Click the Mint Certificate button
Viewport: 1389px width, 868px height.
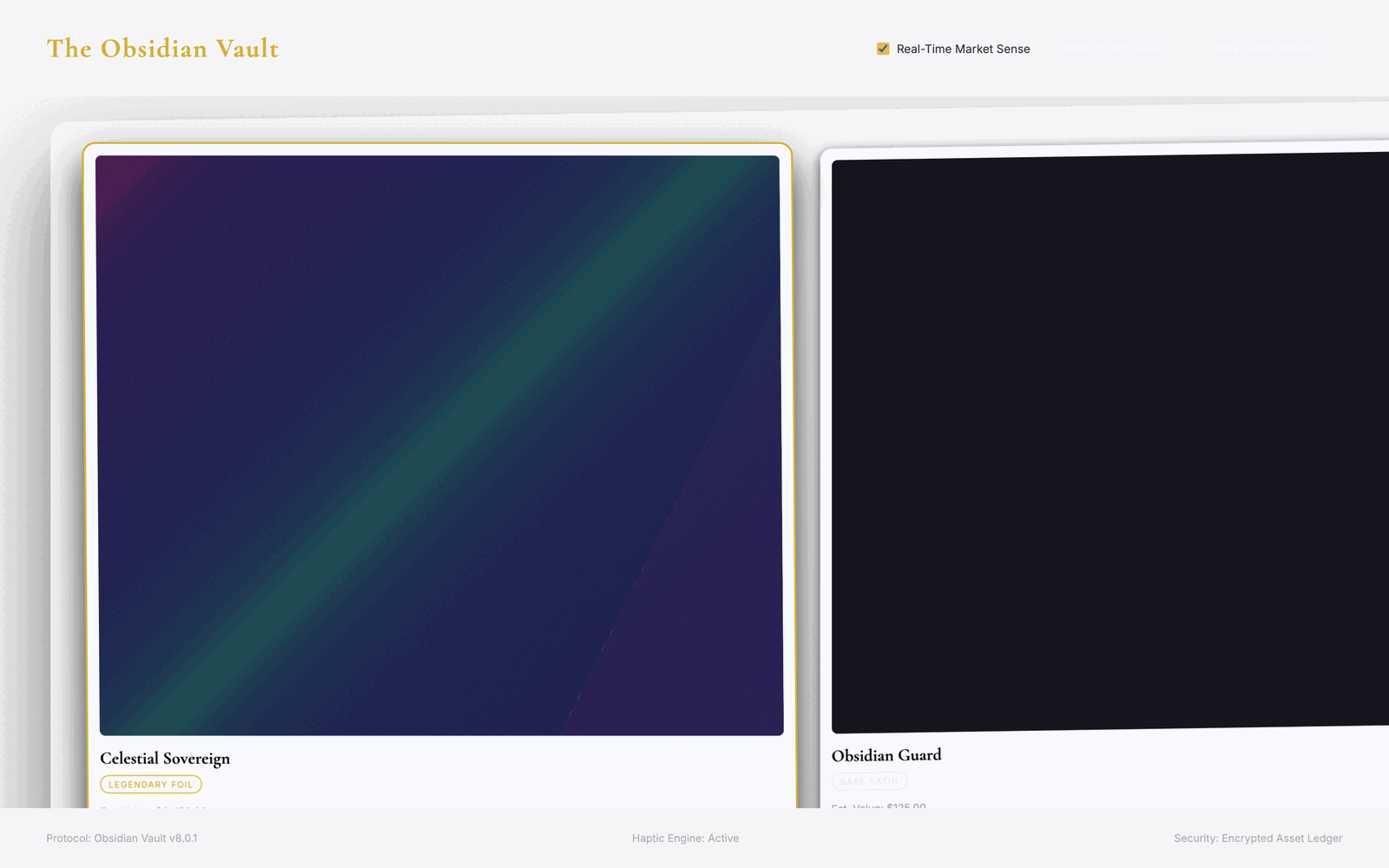pyautogui.click(x=1268, y=49)
